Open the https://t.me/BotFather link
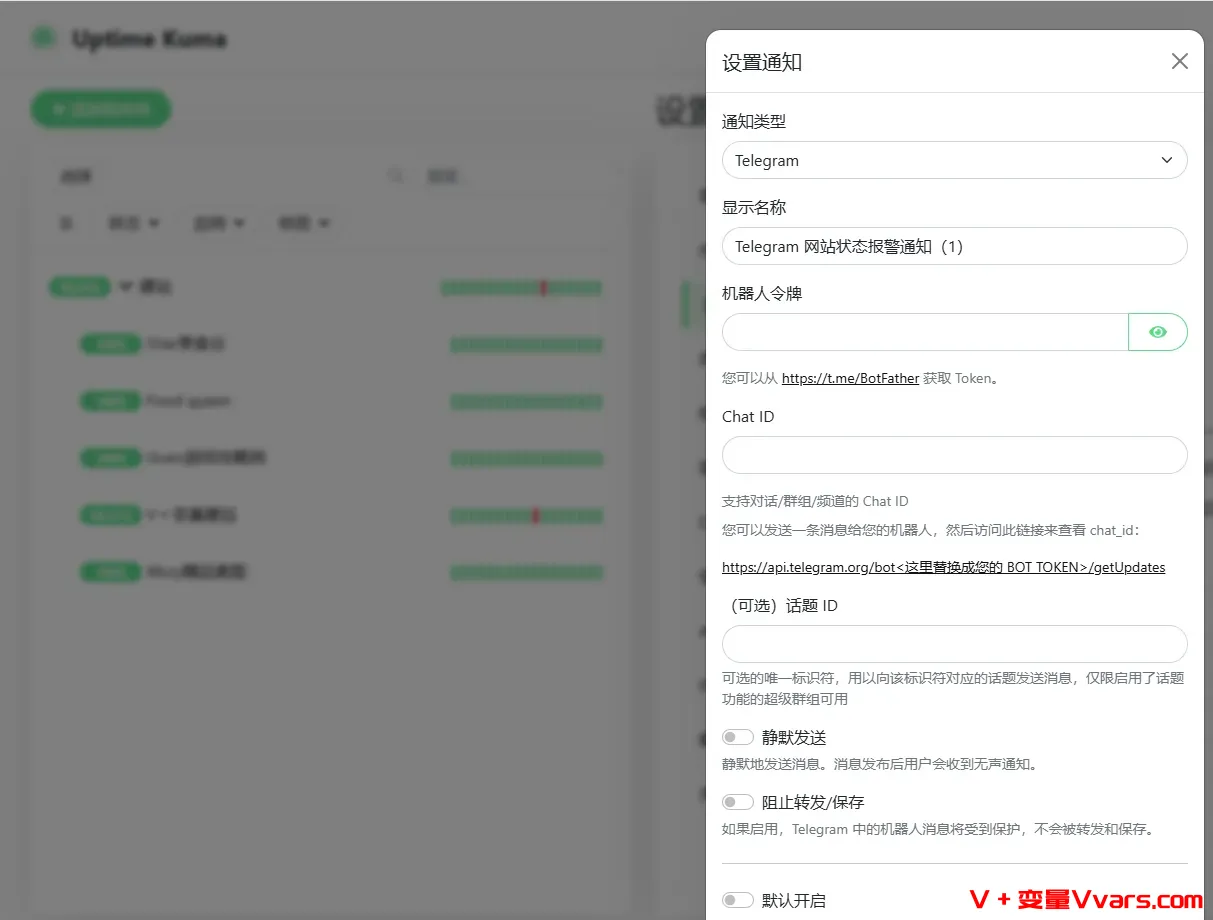1213x920 pixels. (850, 379)
